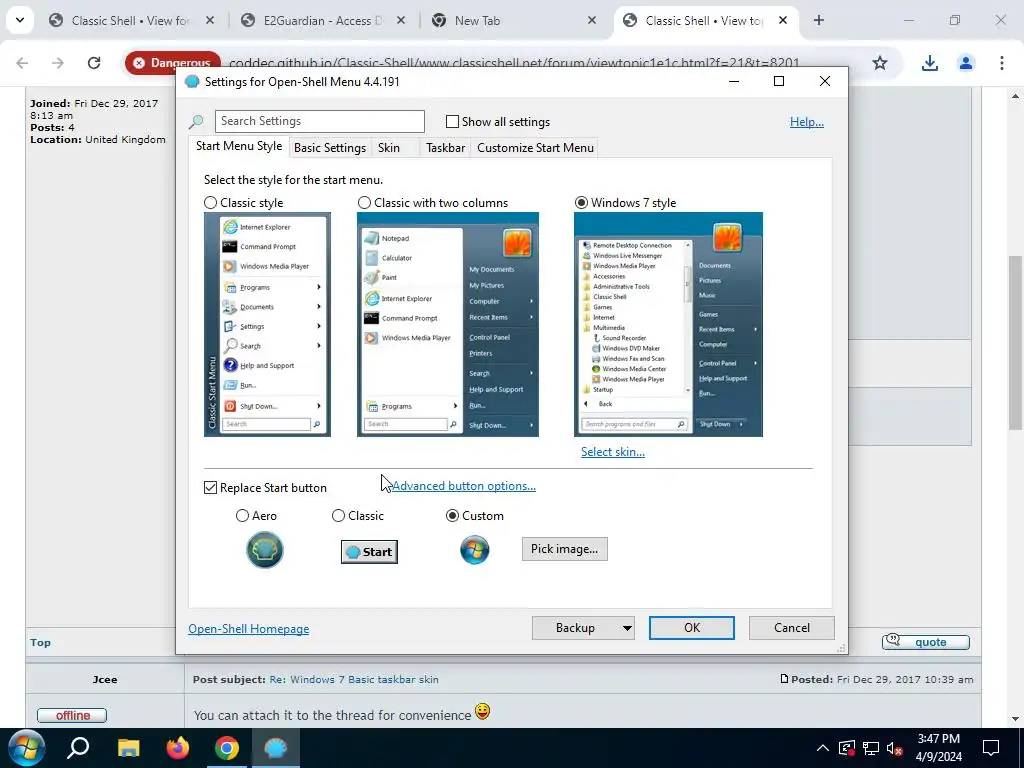Open Chrome downloads icon
1024x768 pixels.
(x=930, y=63)
